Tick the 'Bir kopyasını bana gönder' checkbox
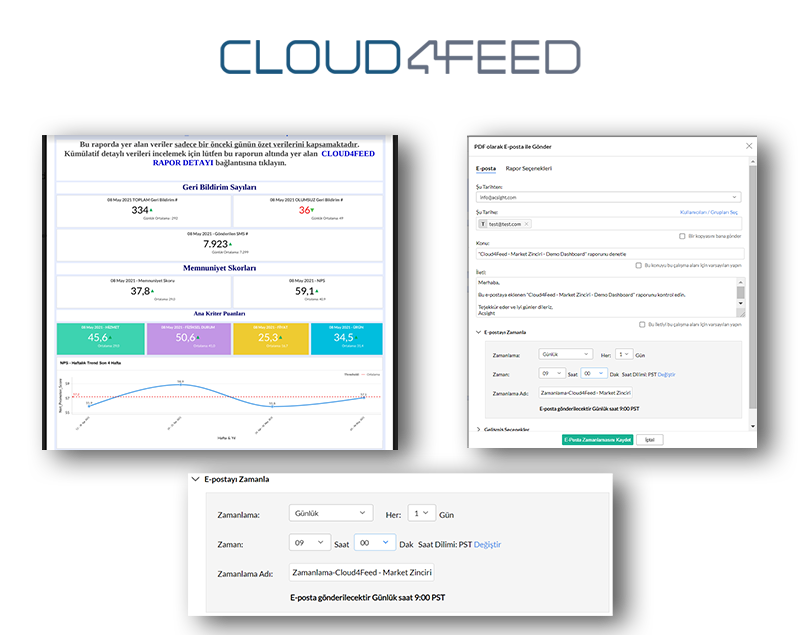 pyautogui.click(x=682, y=236)
